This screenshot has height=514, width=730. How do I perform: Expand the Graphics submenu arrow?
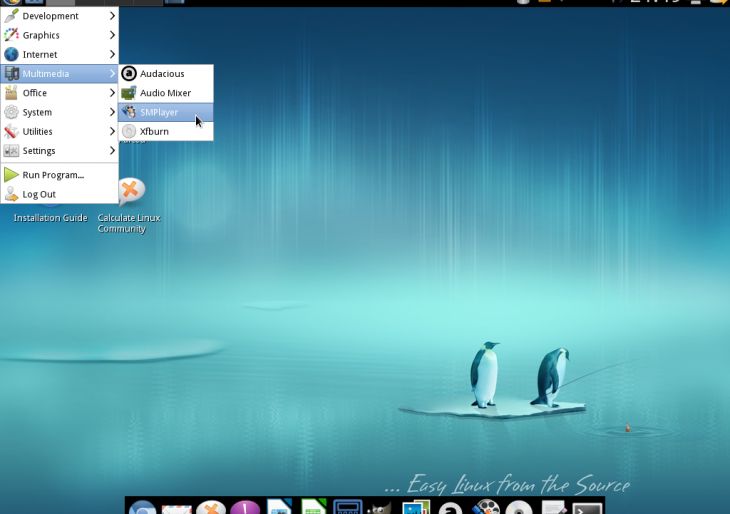112,35
